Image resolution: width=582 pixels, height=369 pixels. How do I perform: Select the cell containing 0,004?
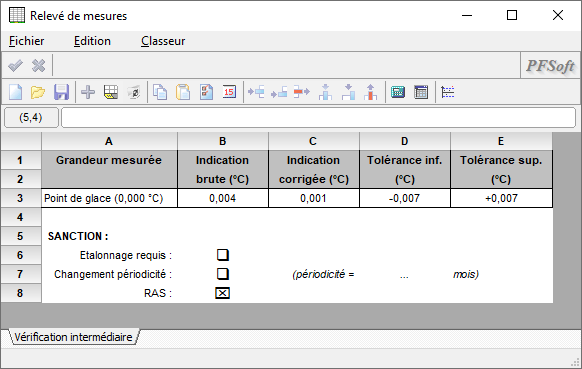223,198
